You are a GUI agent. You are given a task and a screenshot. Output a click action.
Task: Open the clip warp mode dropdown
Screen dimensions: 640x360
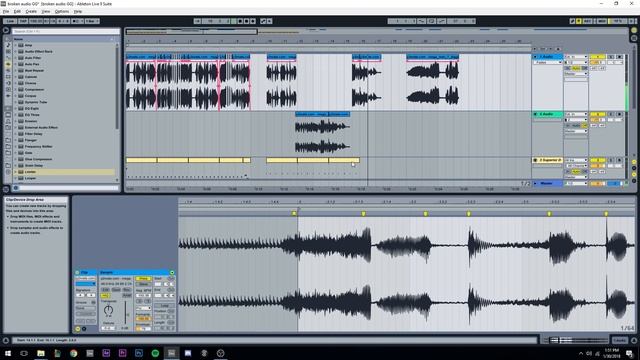tap(143, 308)
